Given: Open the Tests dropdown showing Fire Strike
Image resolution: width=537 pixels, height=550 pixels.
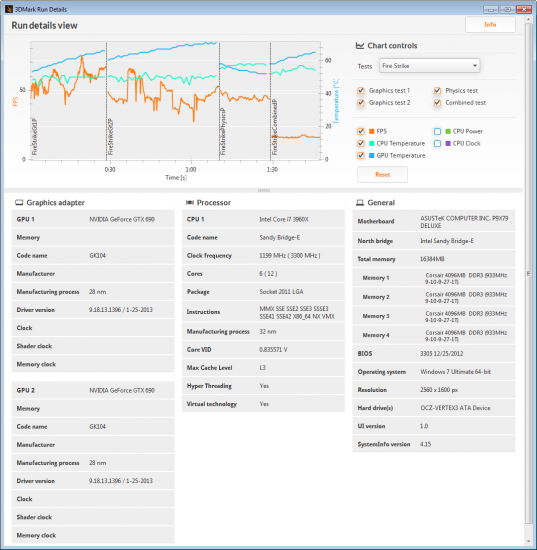Looking at the screenshot, I should [429, 66].
